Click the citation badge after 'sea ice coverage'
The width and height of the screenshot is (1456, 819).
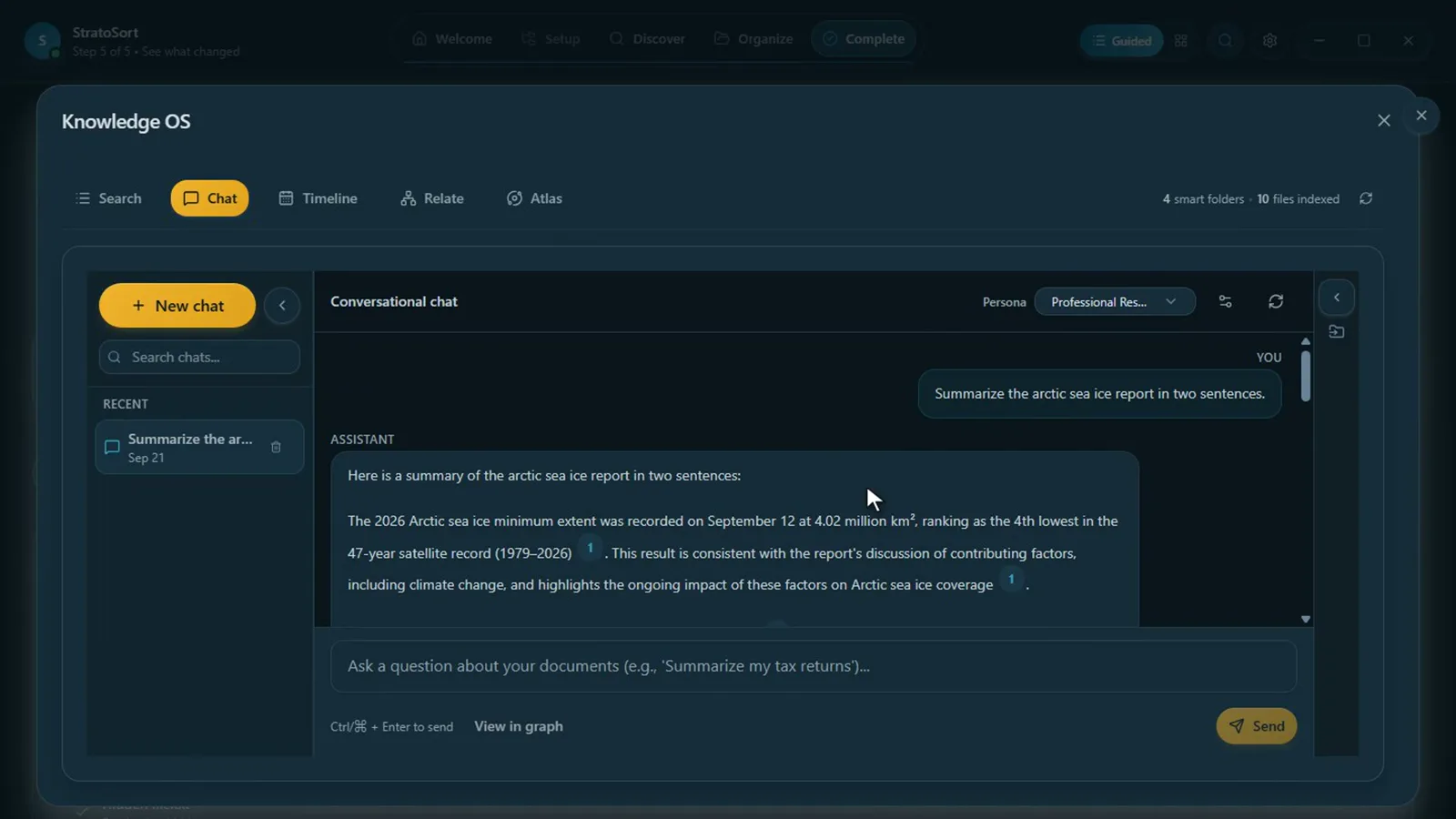pos(1011,579)
